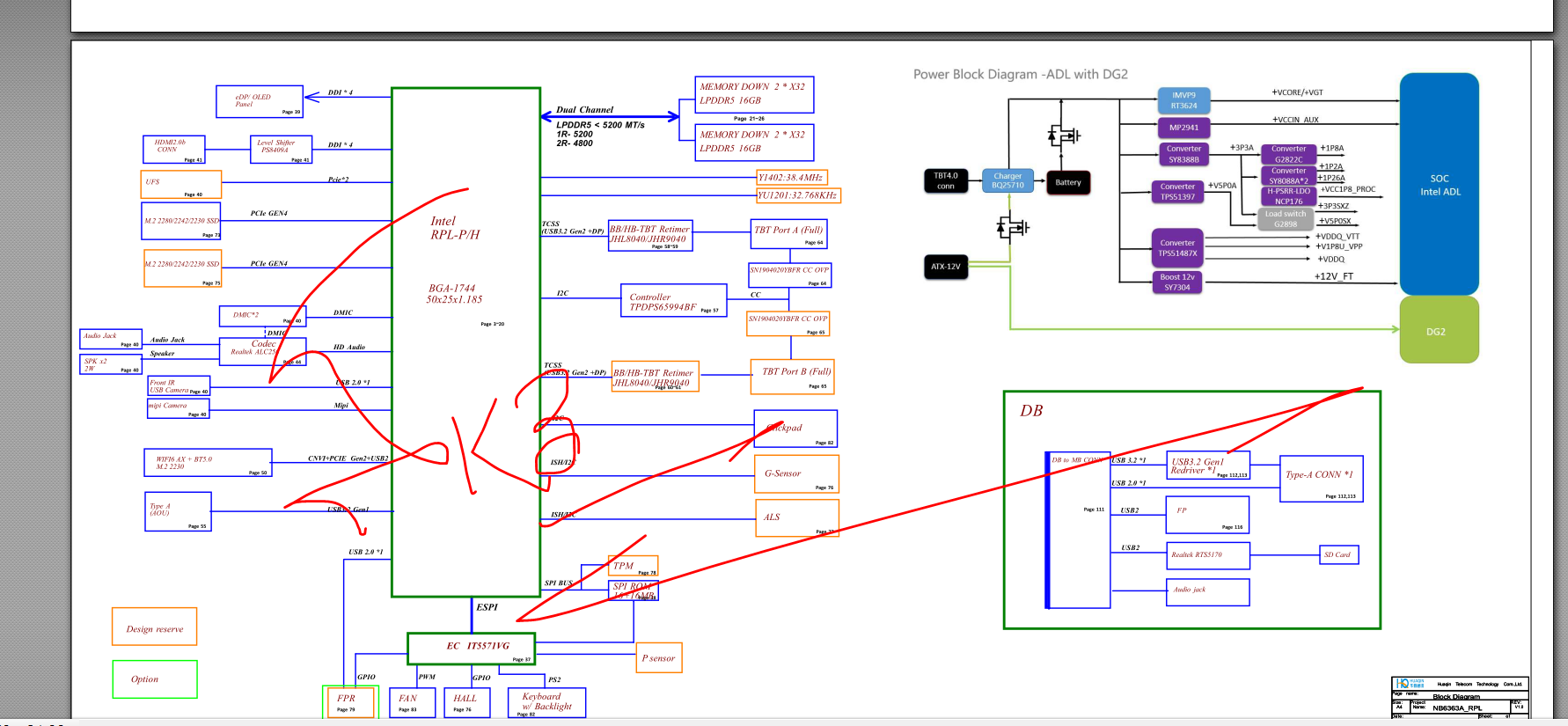Click the WIFI6 AX + BT5.0 box

(208, 463)
